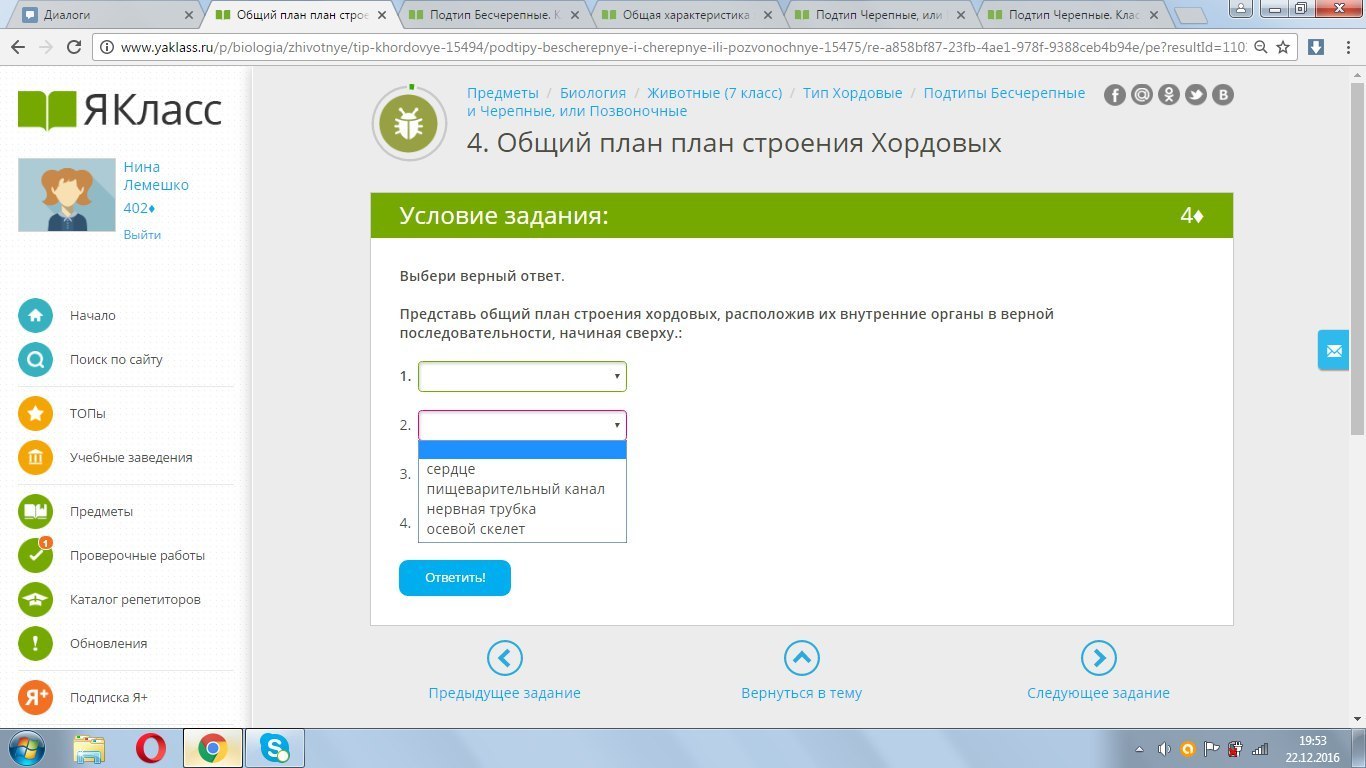
Task: Click the Следующее задание arrow icon
Action: [x=1098, y=658]
